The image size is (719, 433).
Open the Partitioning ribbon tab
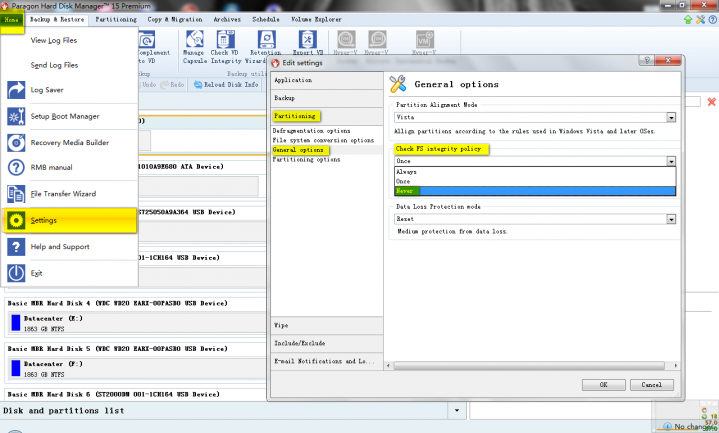click(116, 20)
